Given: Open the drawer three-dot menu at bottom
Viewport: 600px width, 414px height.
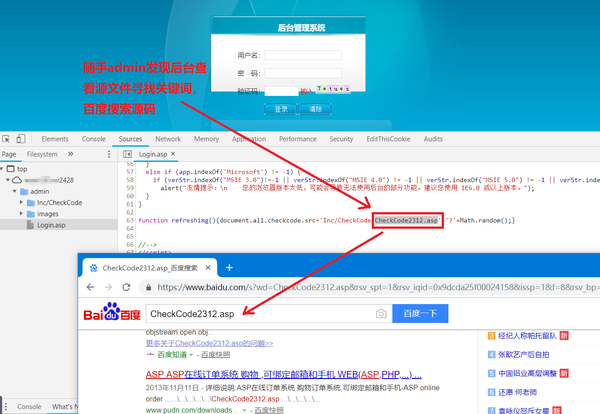Looking at the screenshot, I should point(6,406).
